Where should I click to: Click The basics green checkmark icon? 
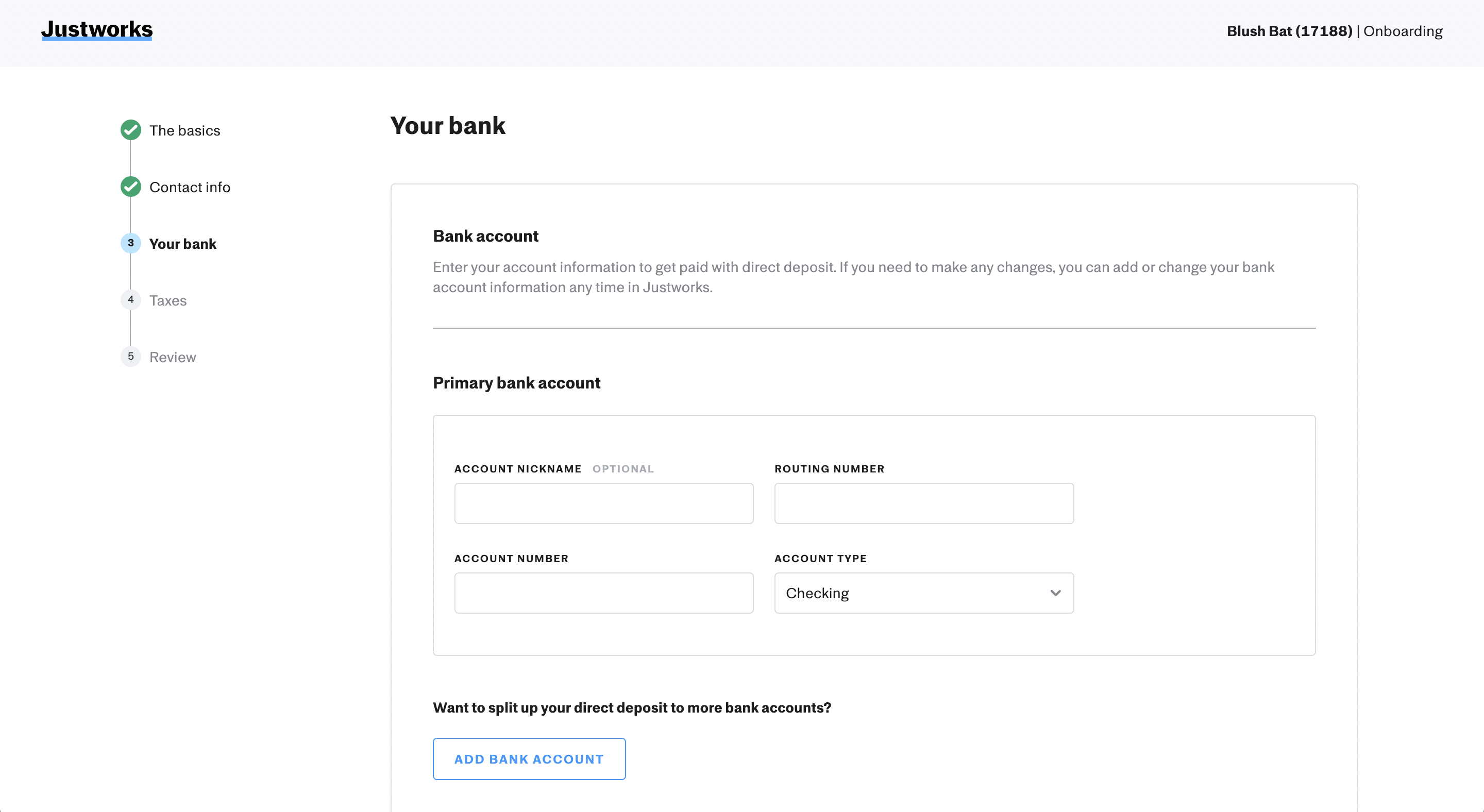click(131, 130)
